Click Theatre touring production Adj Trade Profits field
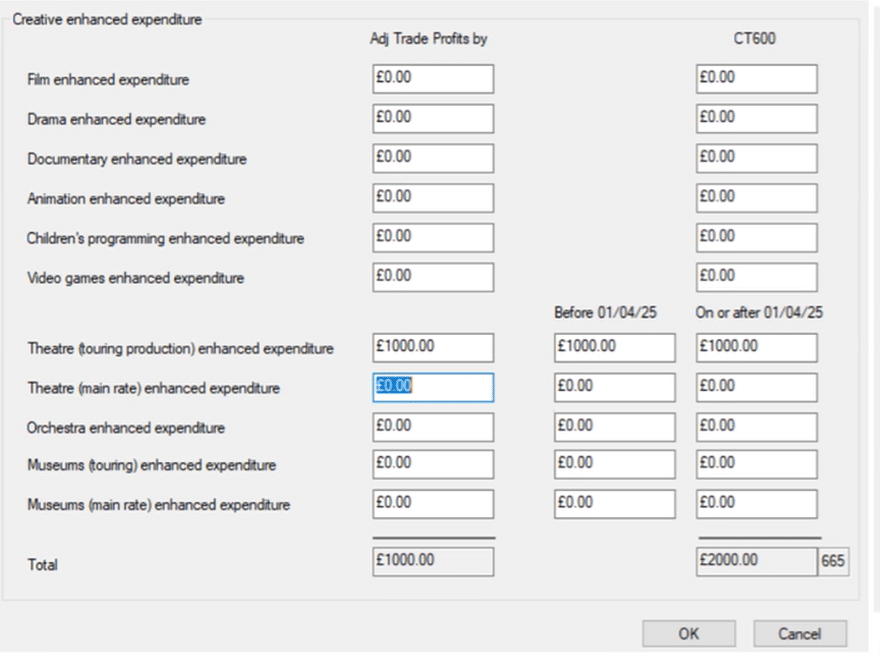 433,348
